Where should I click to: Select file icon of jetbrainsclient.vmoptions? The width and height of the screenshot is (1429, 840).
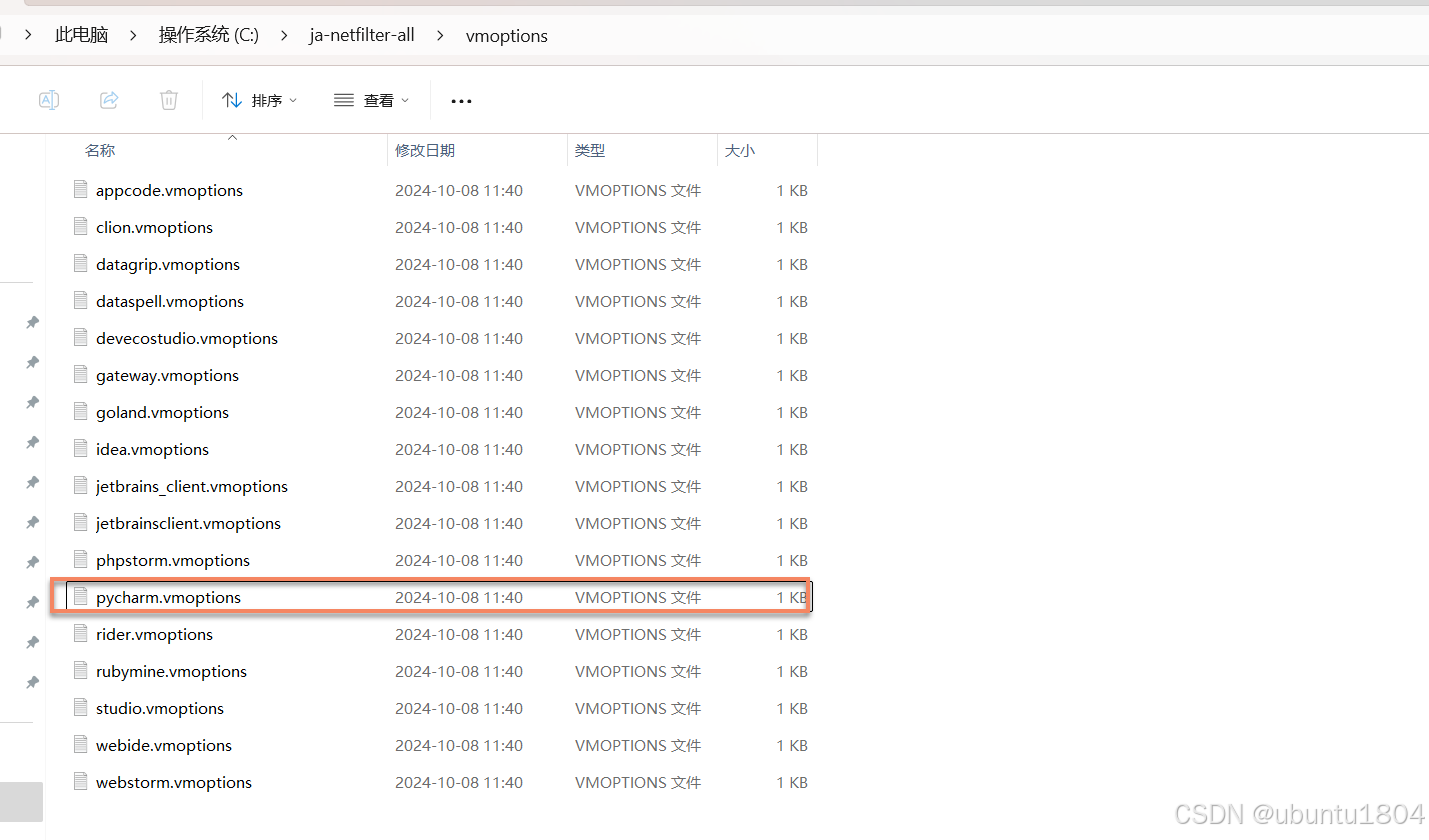coord(81,522)
